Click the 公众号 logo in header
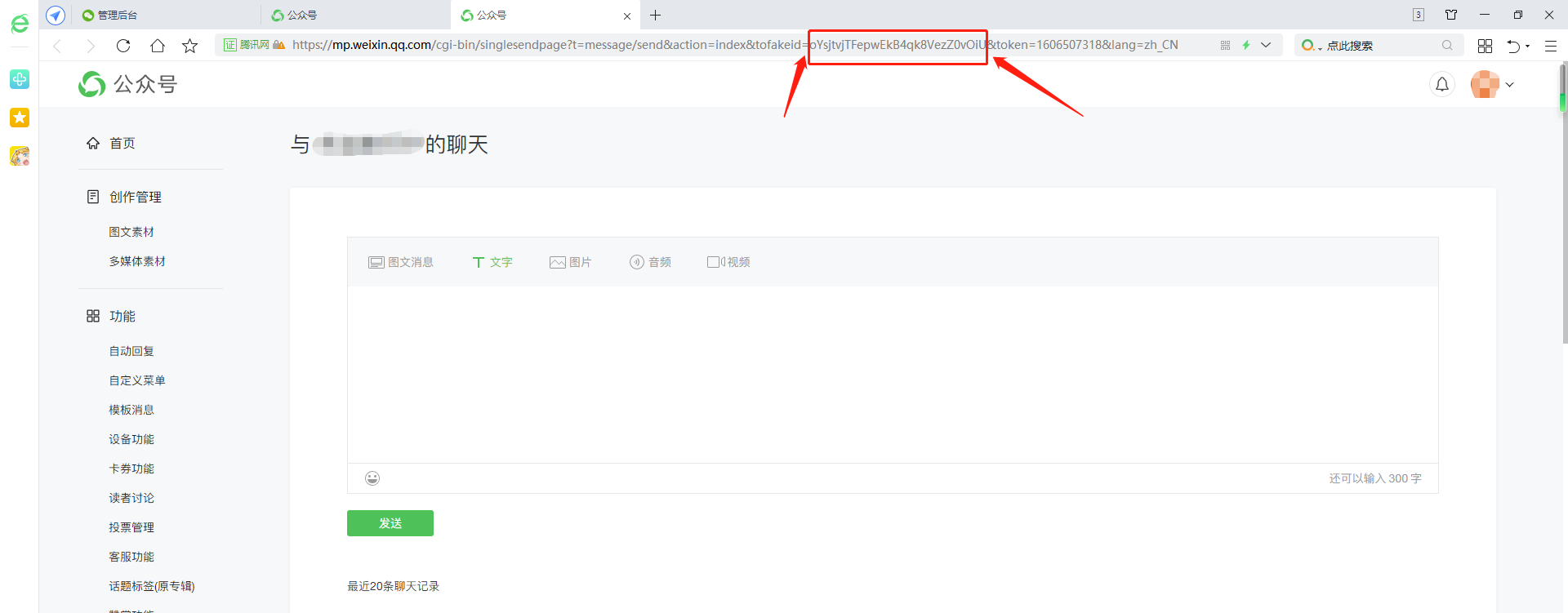 (127, 84)
